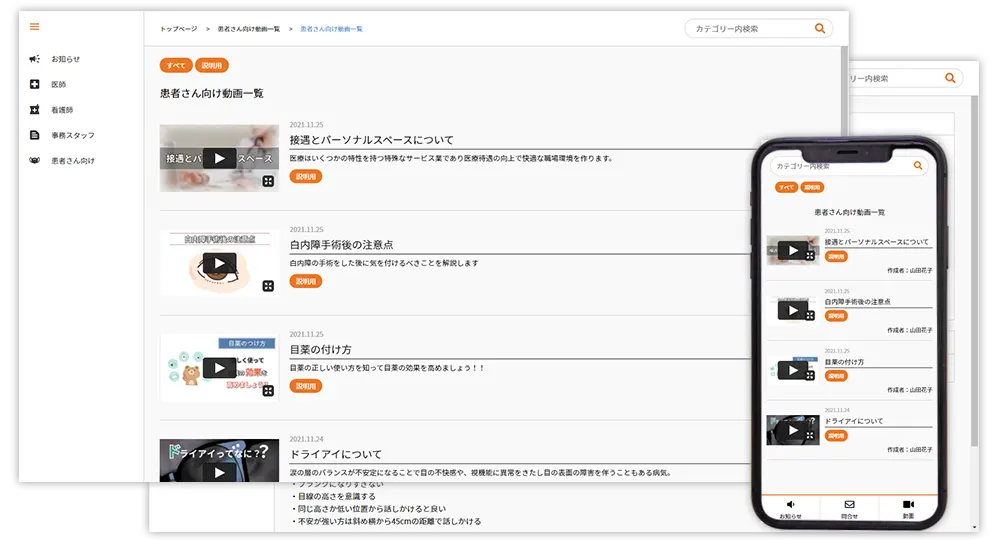This screenshot has height=540, width=1000.
Task: Click the 患者さん向け icon in the sidebar
Action: pos(34,161)
